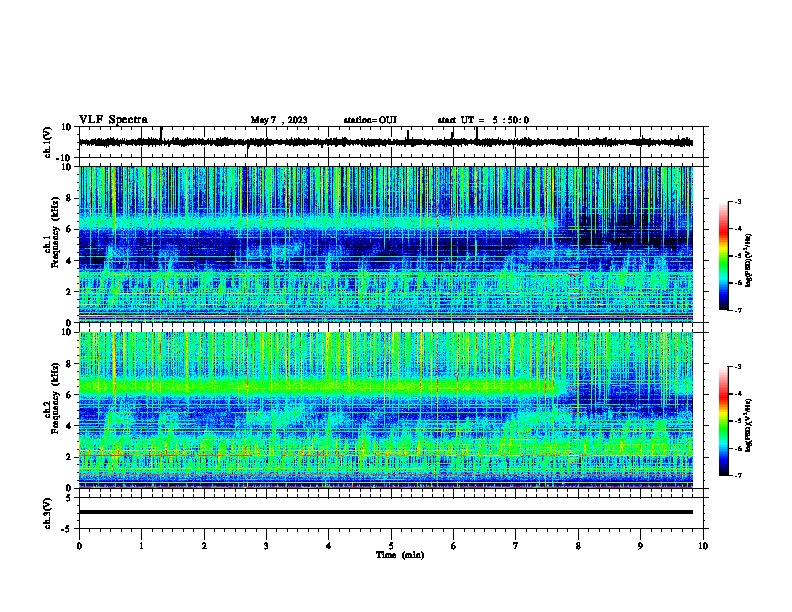Click the "8" kHz tick on ch.1 spectrogram
This screenshot has width=792, height=612.
coord(70,198)
